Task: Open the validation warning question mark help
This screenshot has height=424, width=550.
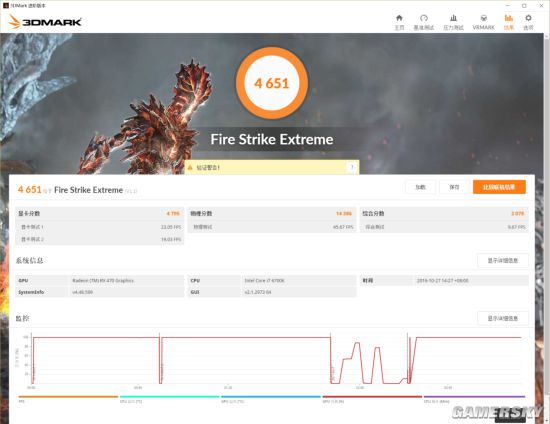Action: [x=351, y=167]
